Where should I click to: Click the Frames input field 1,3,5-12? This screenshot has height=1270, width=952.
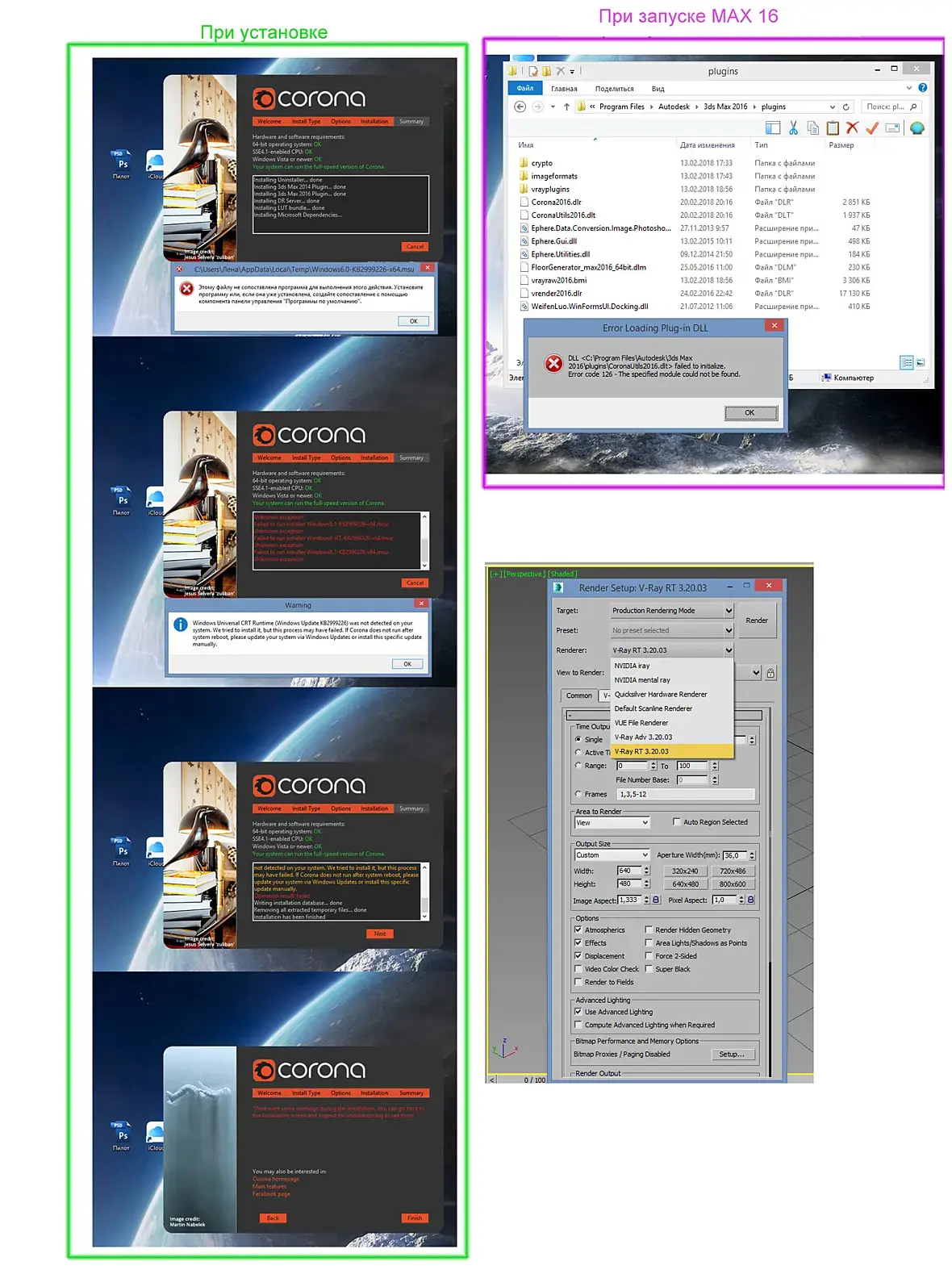pyautogui.click(x=686, y=795)
